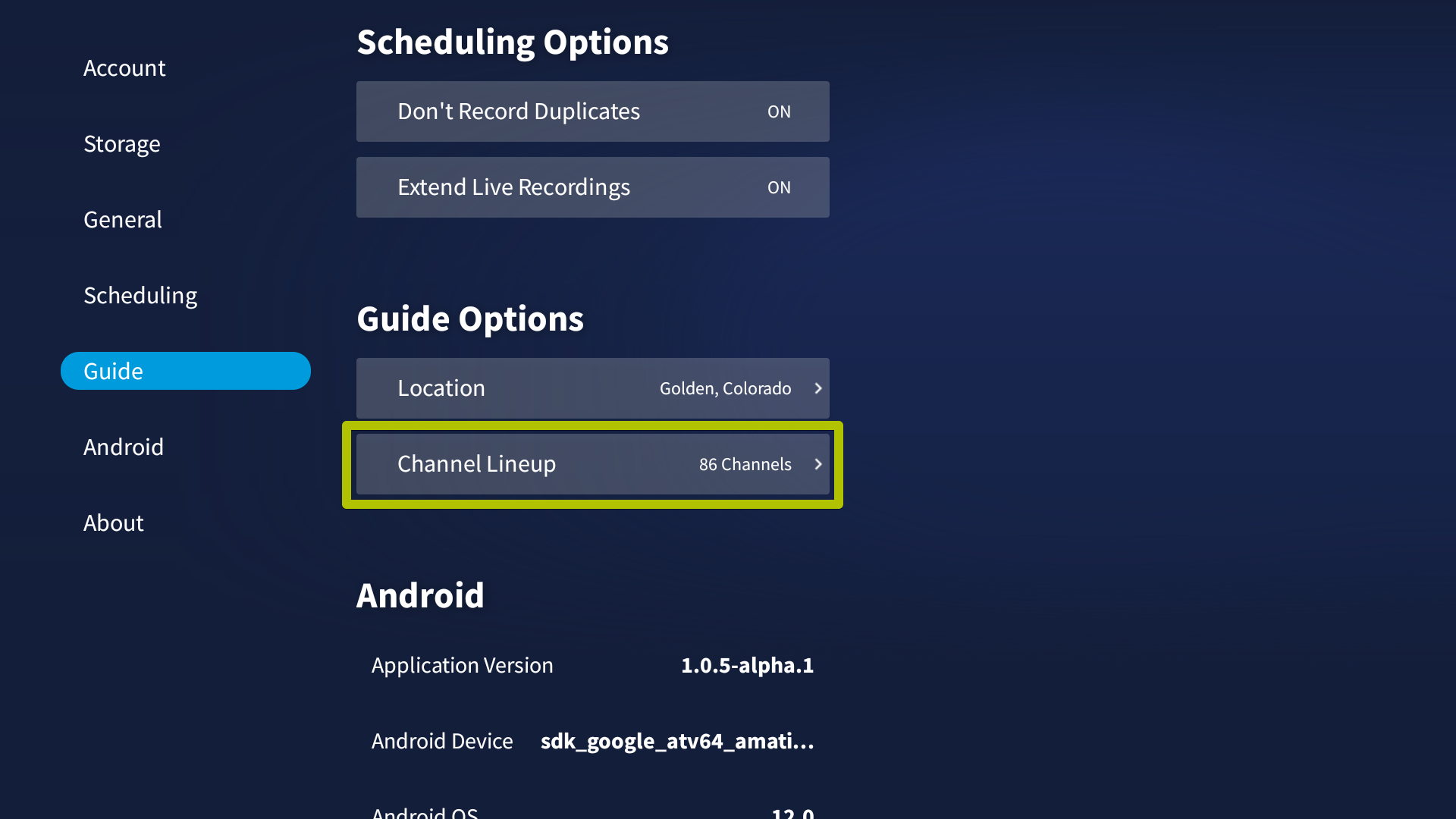Open the Location settings
Screen dimensions: 1456x819
[592, 388]
